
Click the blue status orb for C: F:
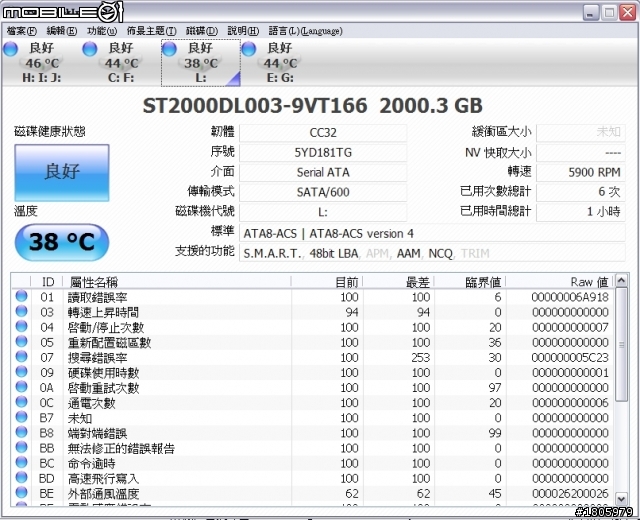click(90, 49)
